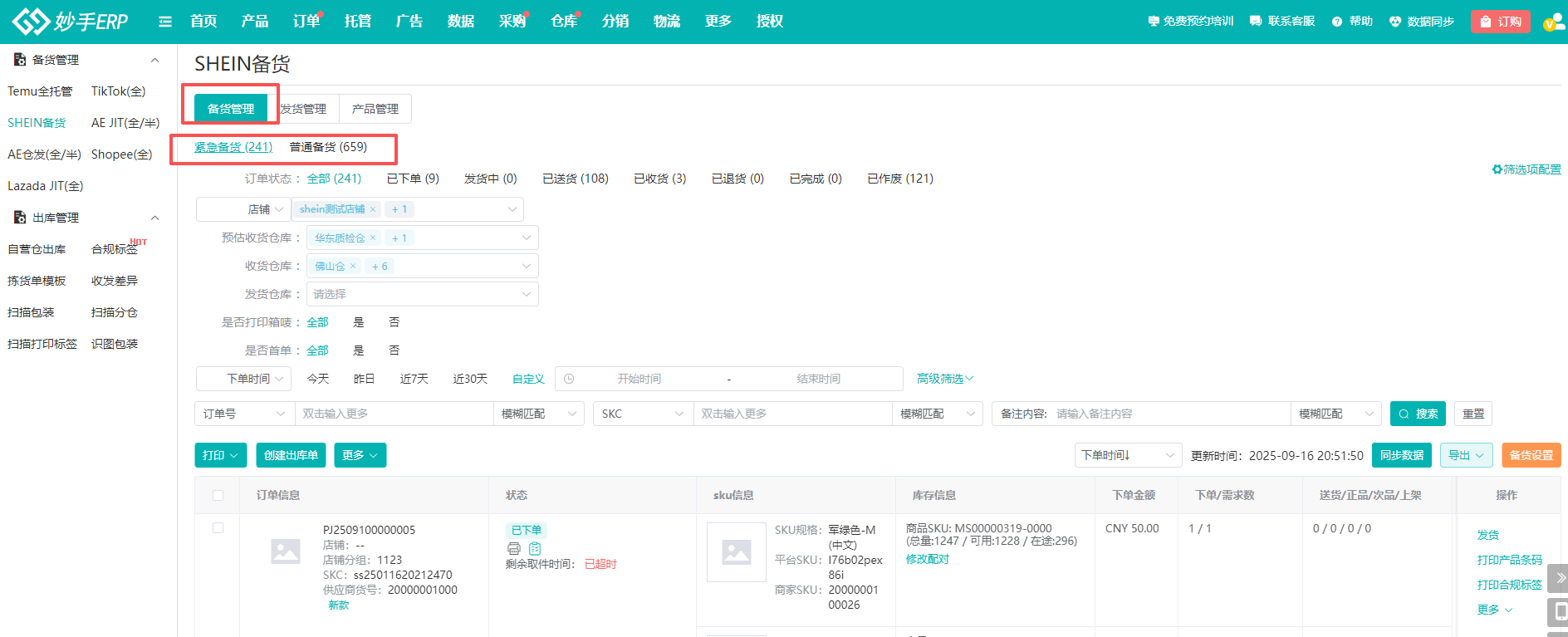
Task: Select 是 for 是否打印箱唛
Action: [359, 322]
